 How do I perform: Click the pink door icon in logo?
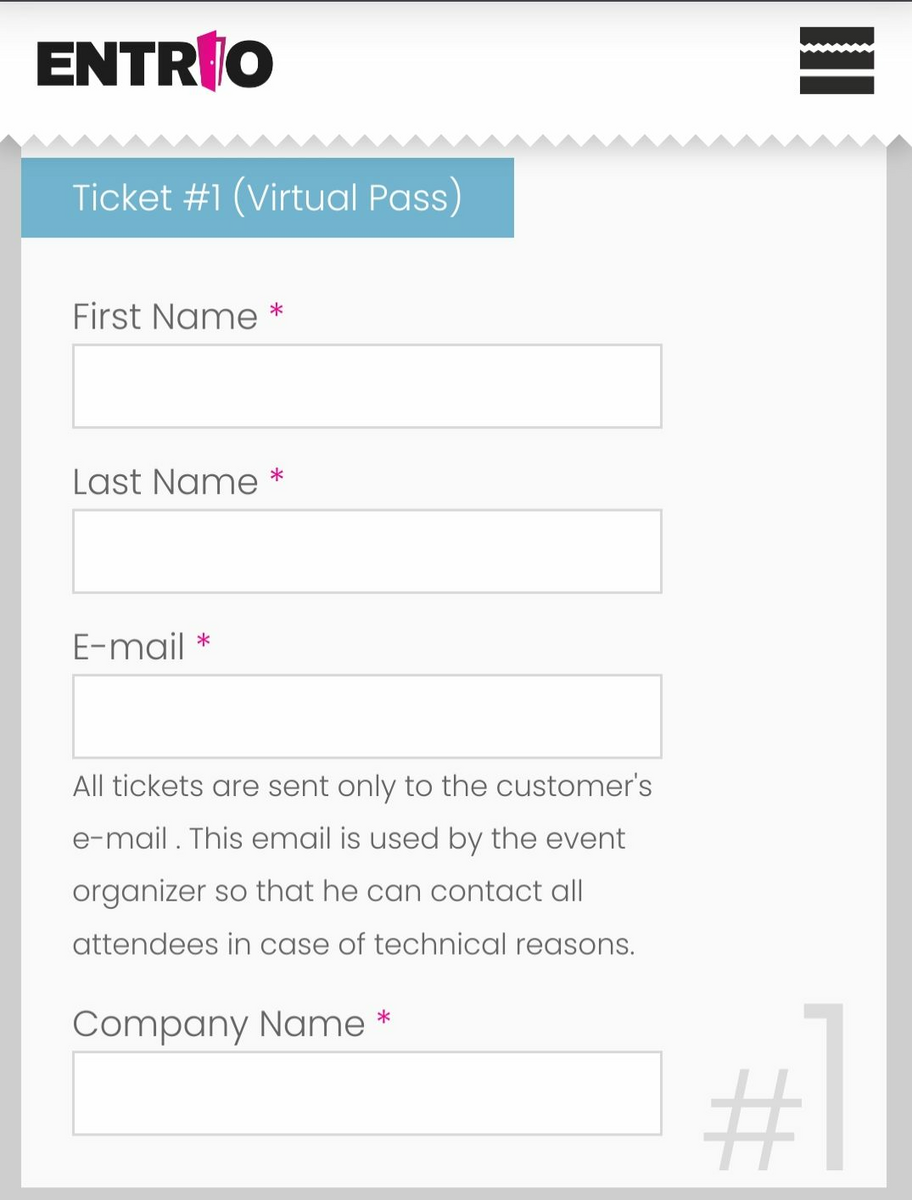point(208,62)
